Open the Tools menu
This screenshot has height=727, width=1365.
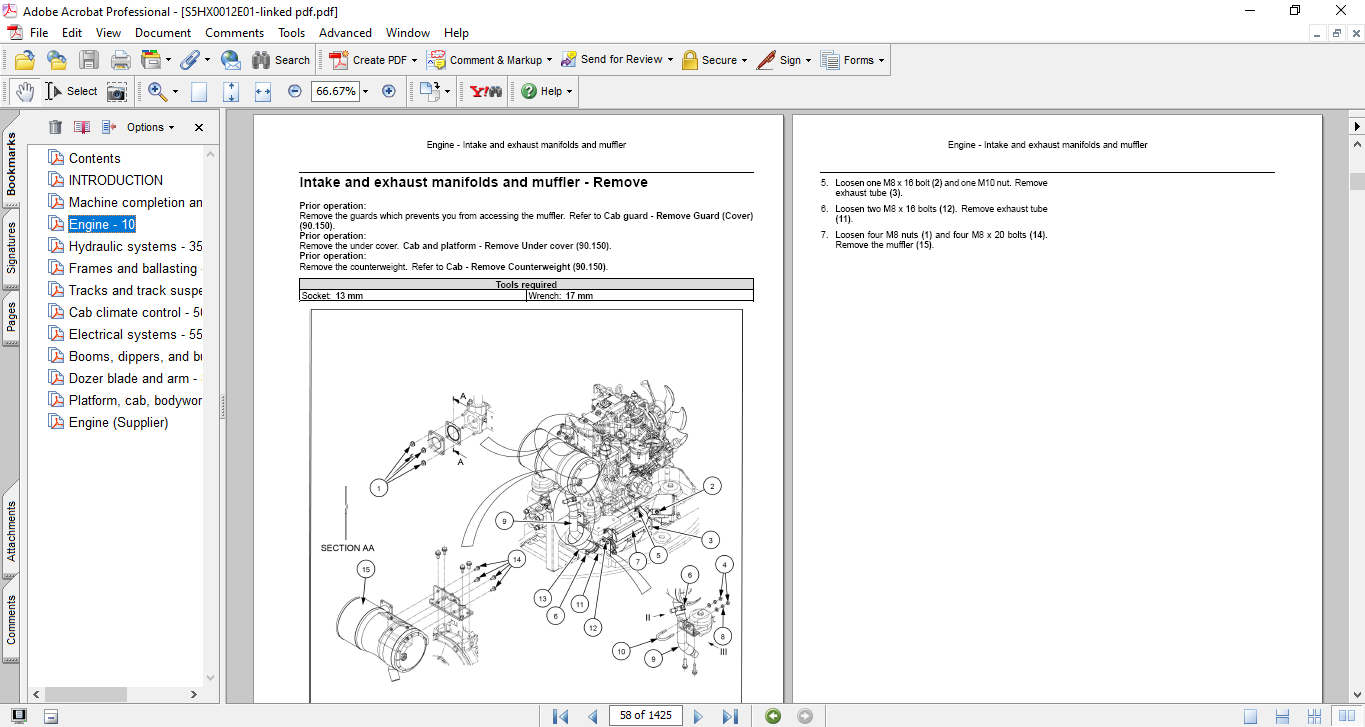tap(292, 33)
